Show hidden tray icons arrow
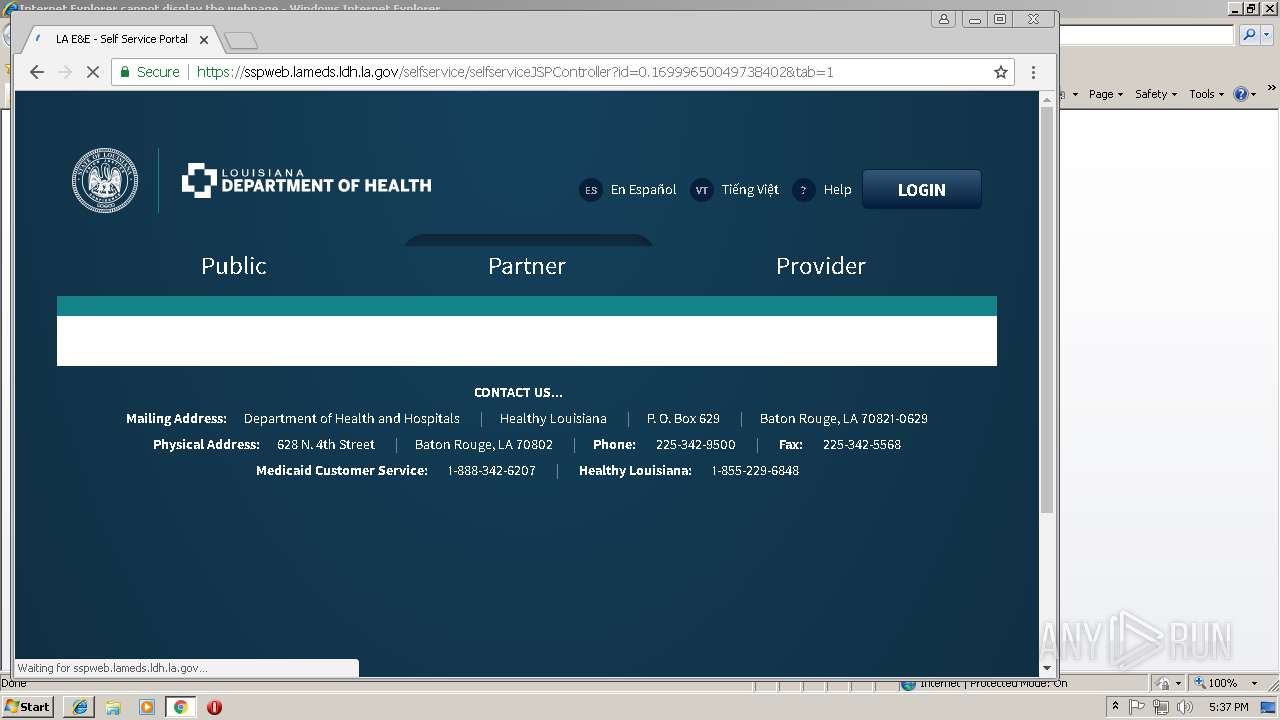 pos(1115,707)
